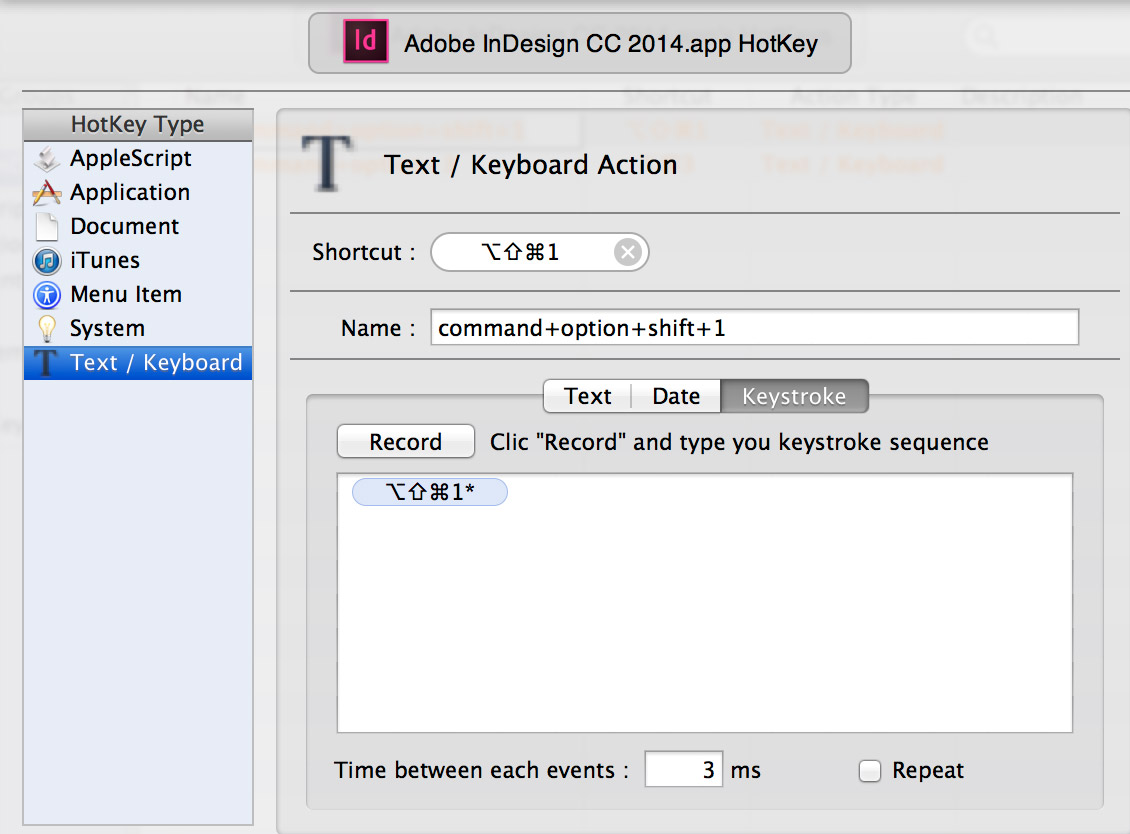Switch to the Date tab

[676, 396]
